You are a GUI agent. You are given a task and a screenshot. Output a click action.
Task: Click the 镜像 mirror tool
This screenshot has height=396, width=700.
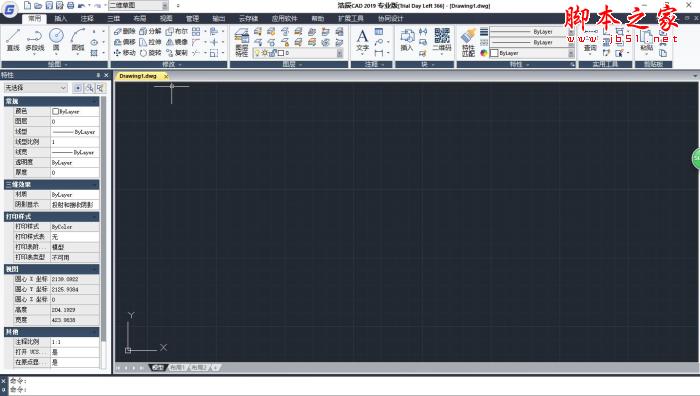[177, 42]
